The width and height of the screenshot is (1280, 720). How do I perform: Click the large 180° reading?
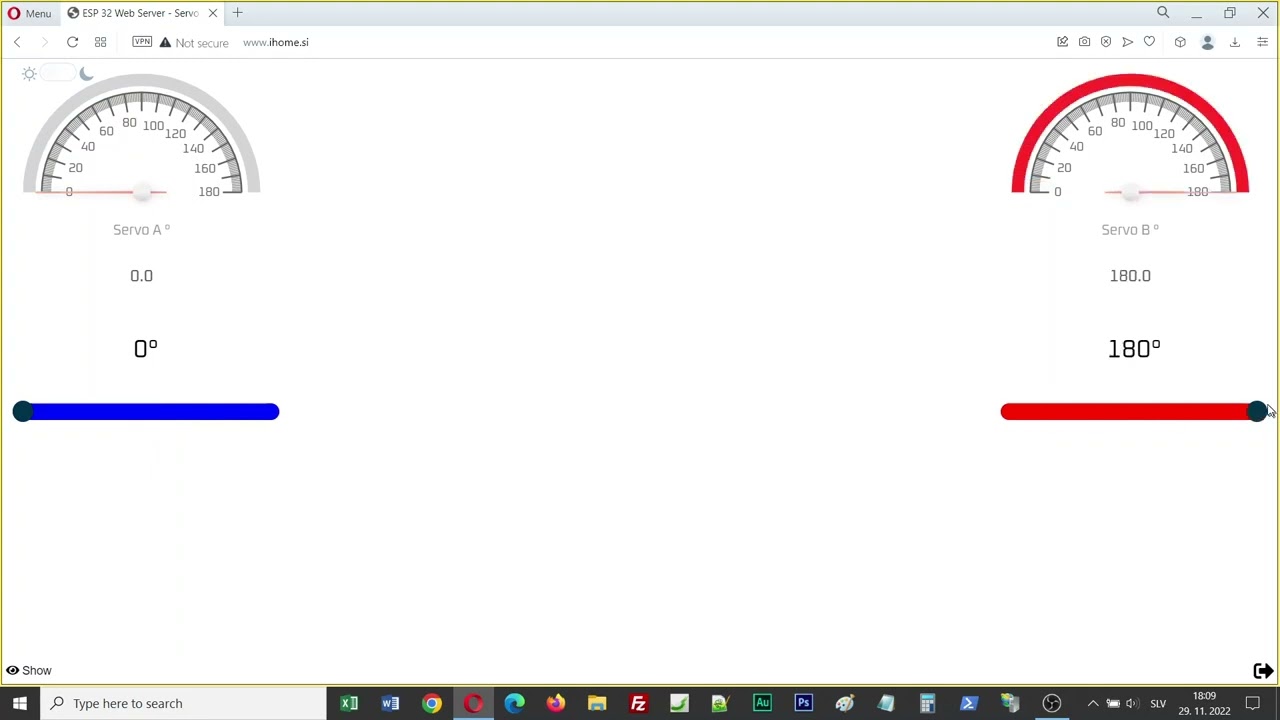pos(1134,348)
